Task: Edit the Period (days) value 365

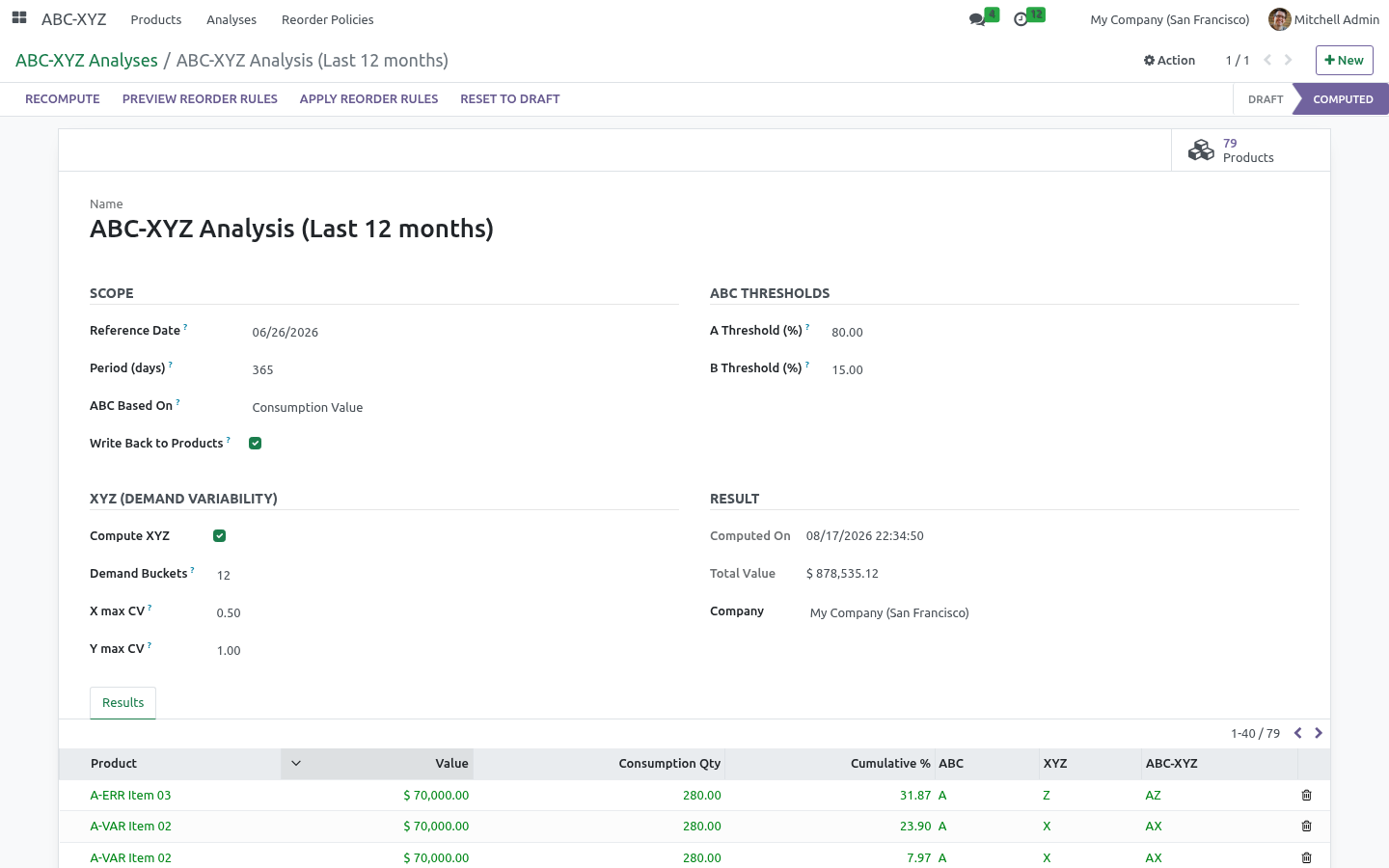Action: click(x=465, y=369)
